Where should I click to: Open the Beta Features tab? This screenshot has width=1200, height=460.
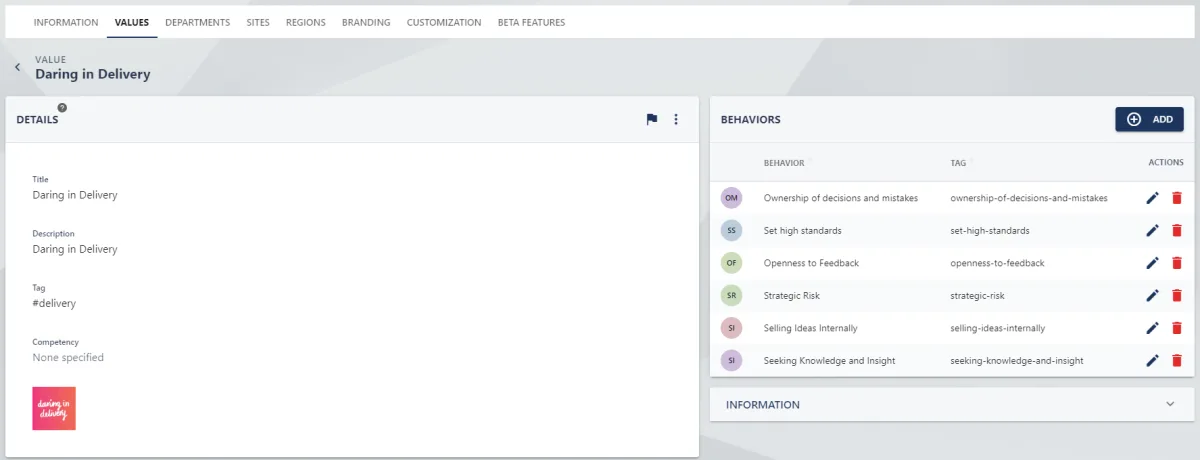(x=531, y=22)
